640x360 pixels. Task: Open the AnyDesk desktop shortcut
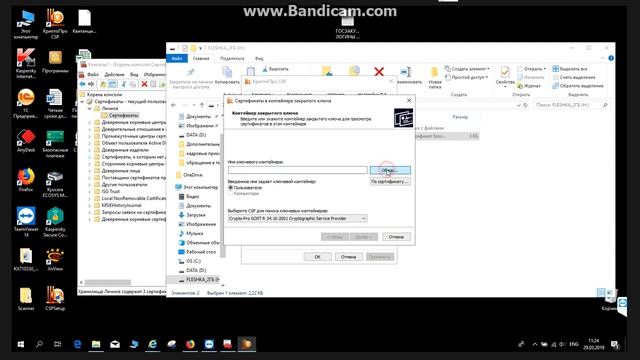26,141
